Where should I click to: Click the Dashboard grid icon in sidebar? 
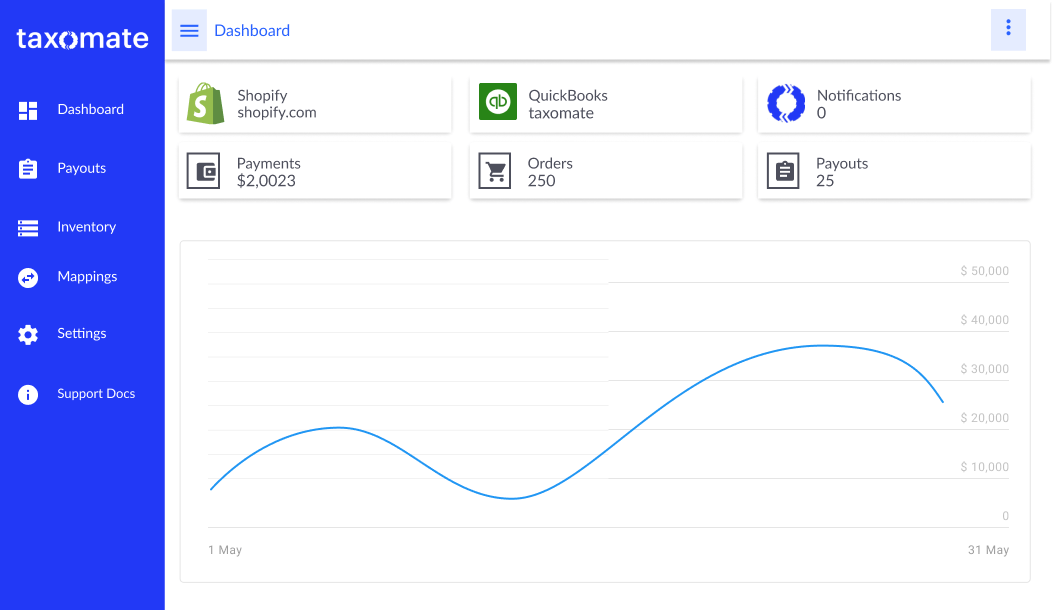click(x=28, y=110)
